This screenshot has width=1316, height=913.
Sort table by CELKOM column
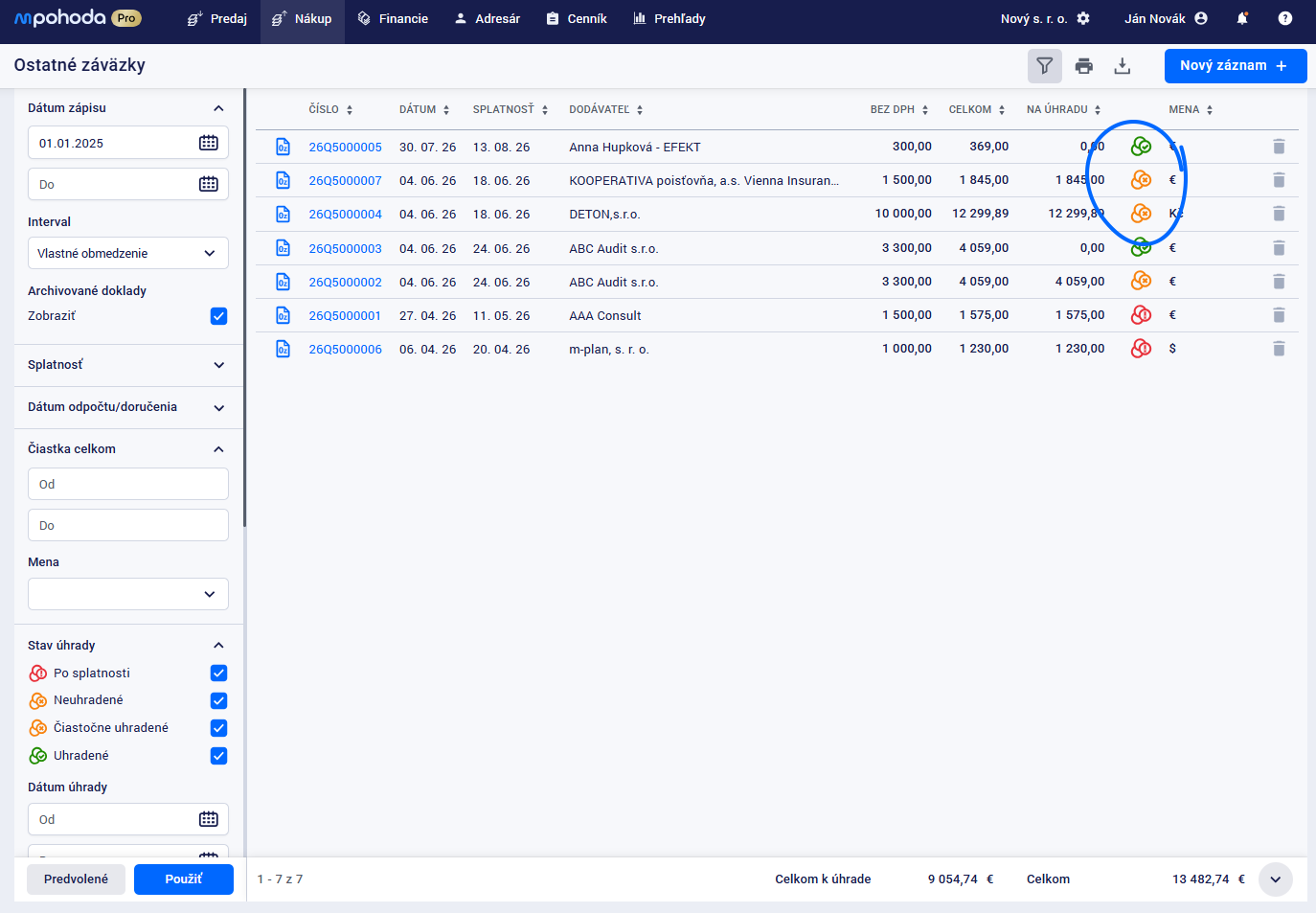[977, 109]
